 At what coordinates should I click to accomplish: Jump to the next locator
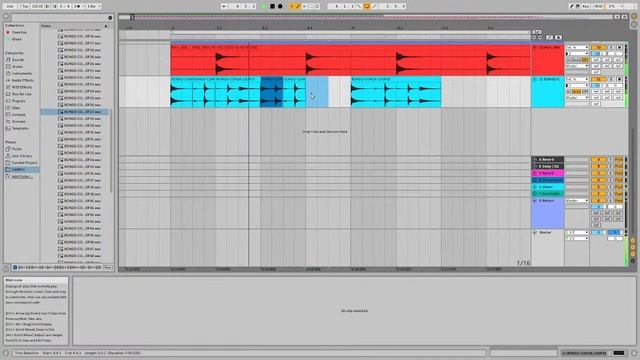tap(540, 38)
